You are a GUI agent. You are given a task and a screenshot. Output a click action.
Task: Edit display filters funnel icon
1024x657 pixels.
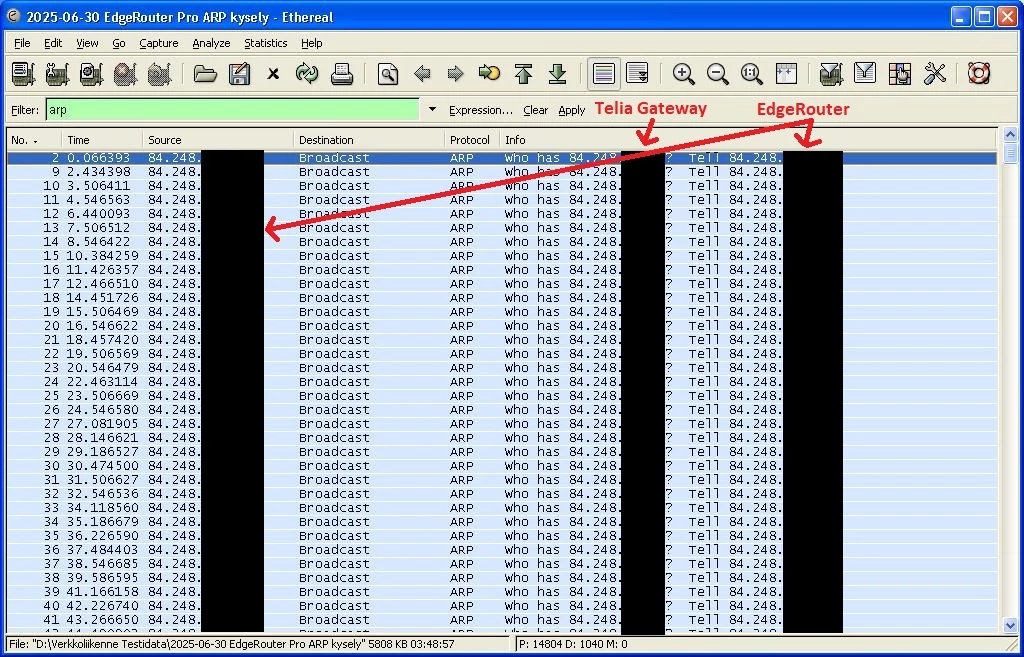pos(865,74)
